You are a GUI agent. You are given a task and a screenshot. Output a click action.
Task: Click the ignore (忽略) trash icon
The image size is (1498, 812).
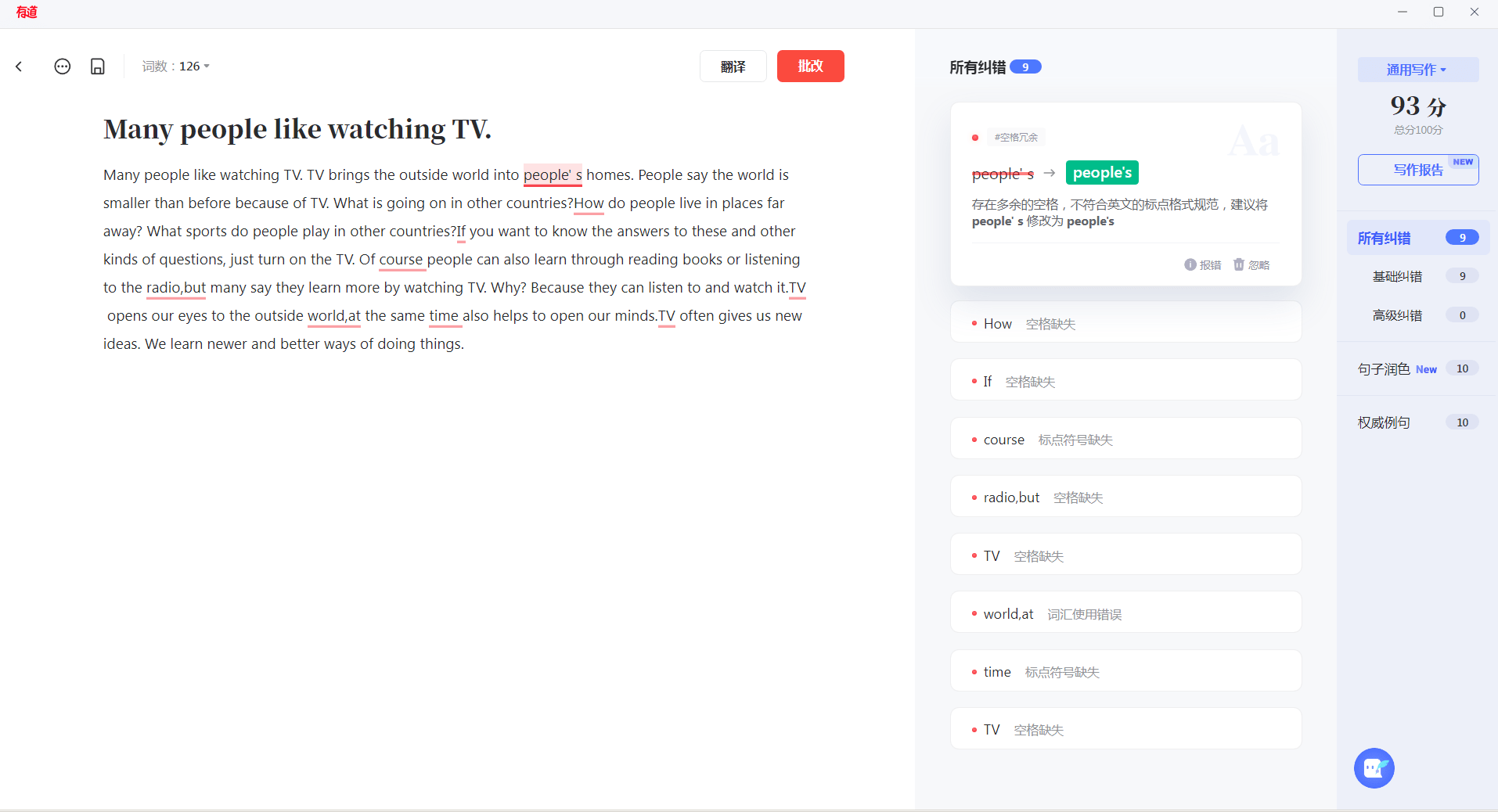pos(1239,264)
